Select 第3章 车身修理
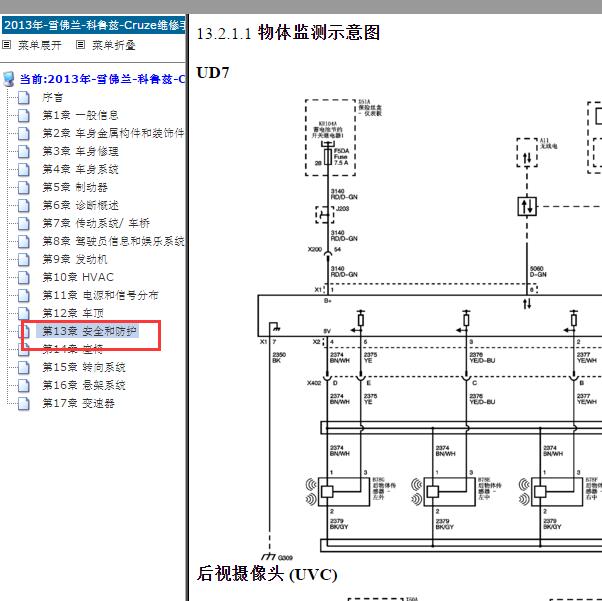This screenshot has width=602, height=601. coord(80,151)
